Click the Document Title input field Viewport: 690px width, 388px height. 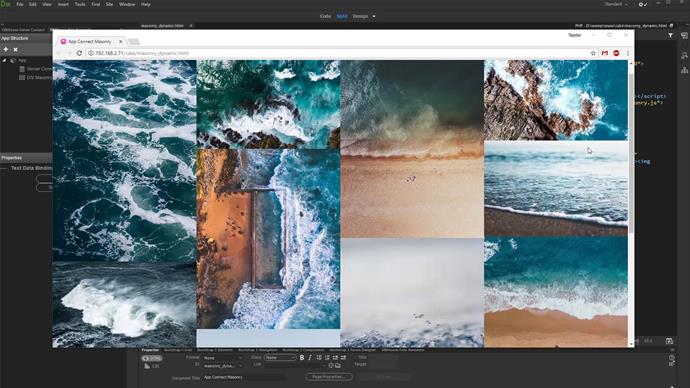(243, 377)
